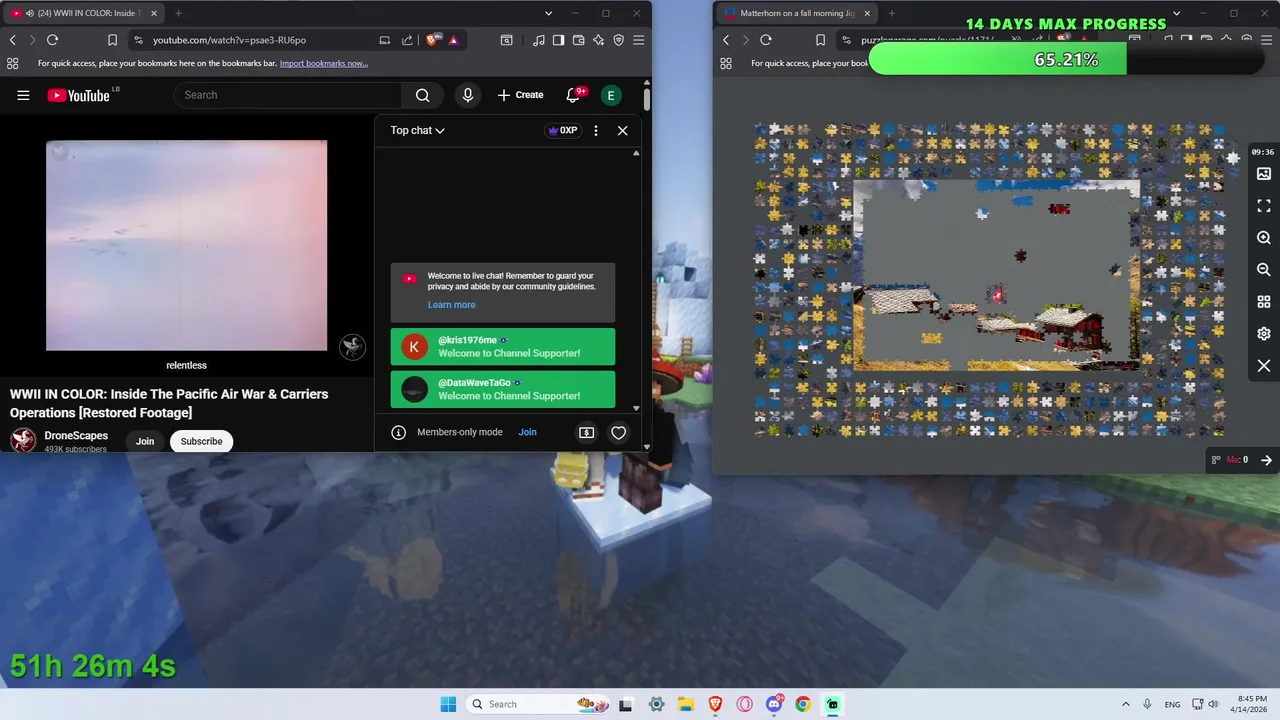Subscribe to DroneScapes channel
This screenshot has width=1280, height=720.
[x=201, y=441]
